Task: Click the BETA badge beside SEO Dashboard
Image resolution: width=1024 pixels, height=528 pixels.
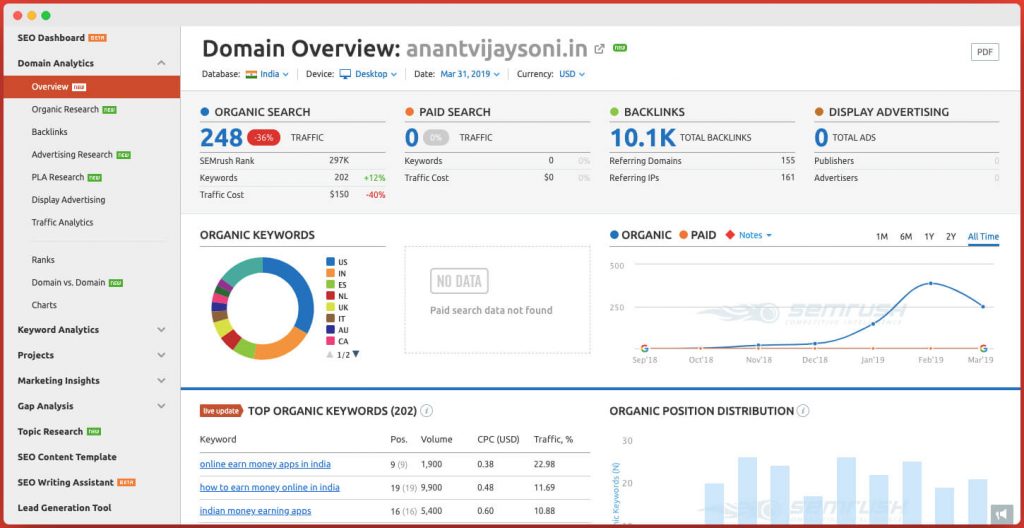Action: pos(97,38)
